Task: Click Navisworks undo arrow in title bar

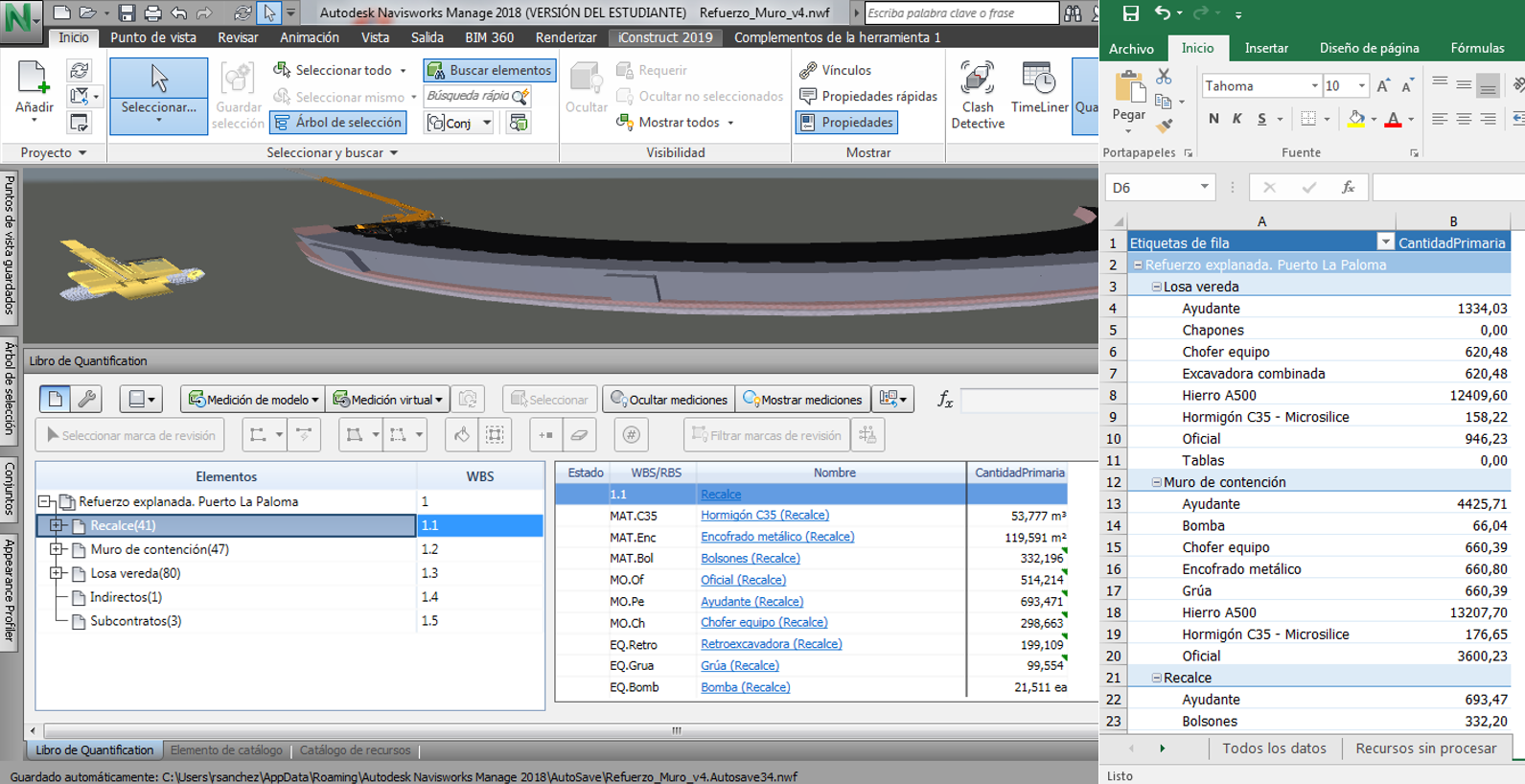Action: [x=178, y=13]
